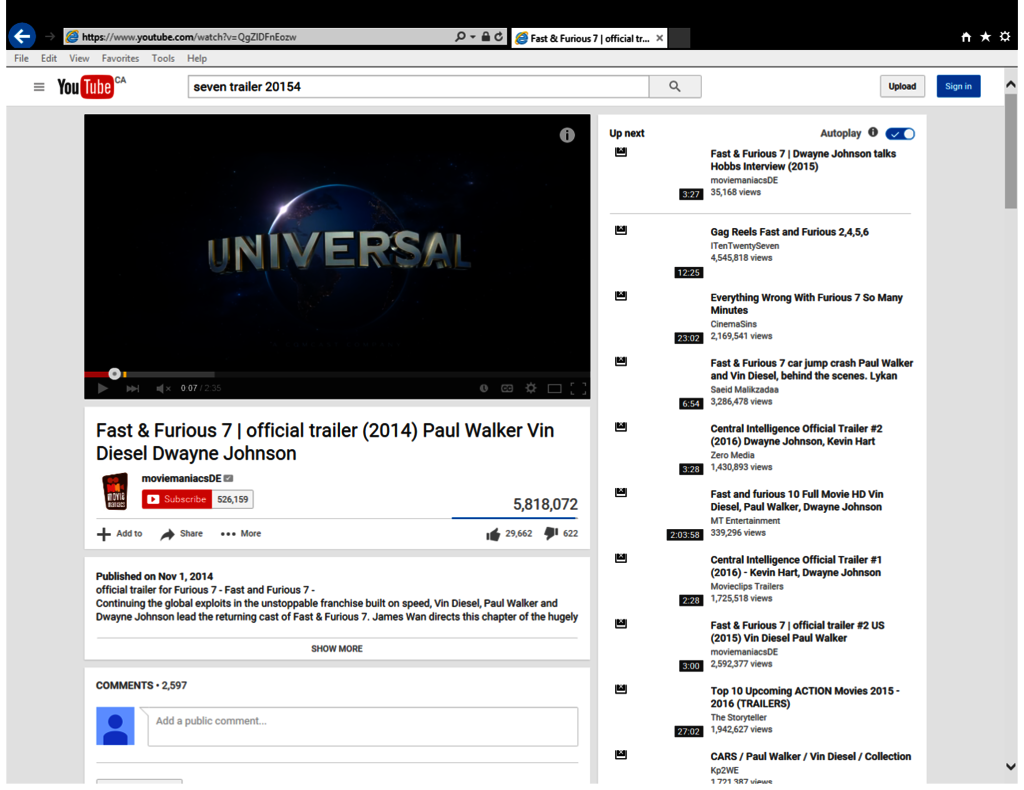
Task: Open CARS / Paul Walker / Vin Diesel video
Action: coord(810,757)
